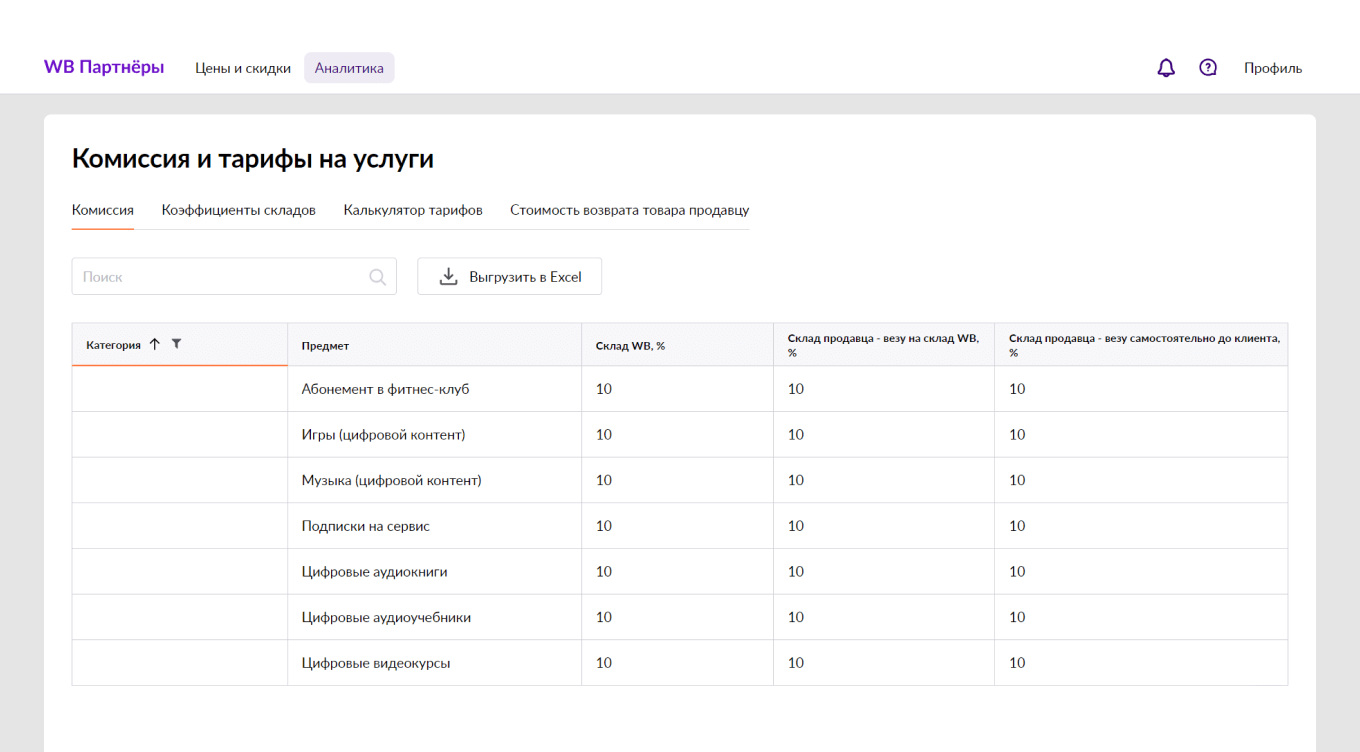Viewport: 1360px width, 752px height.
Task: Open the Калькулятор тарифов tab
Action: [x=412, y=210]
